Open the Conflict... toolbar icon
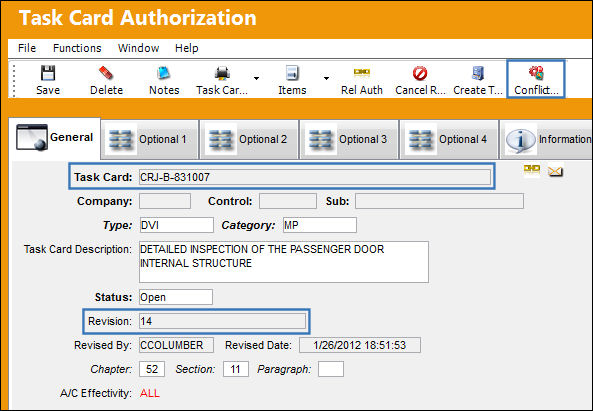Image resolution: width=593 pixels, height=411 pixels. [x=536, y=73]
